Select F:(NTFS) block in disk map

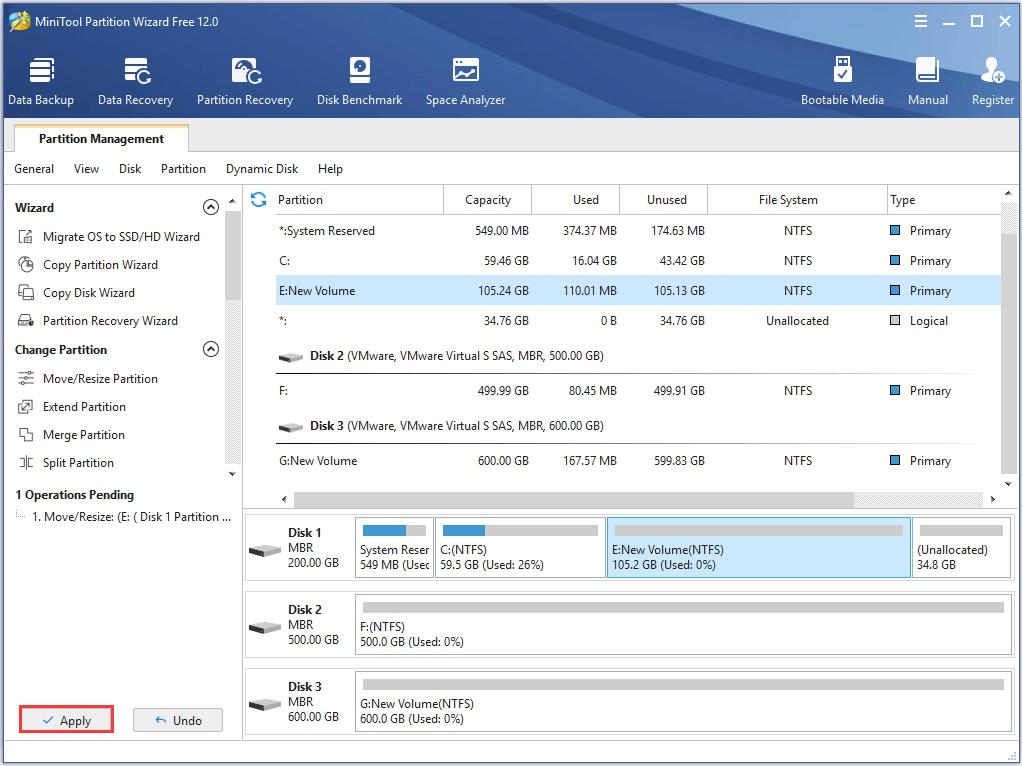(x=683, y=625)
